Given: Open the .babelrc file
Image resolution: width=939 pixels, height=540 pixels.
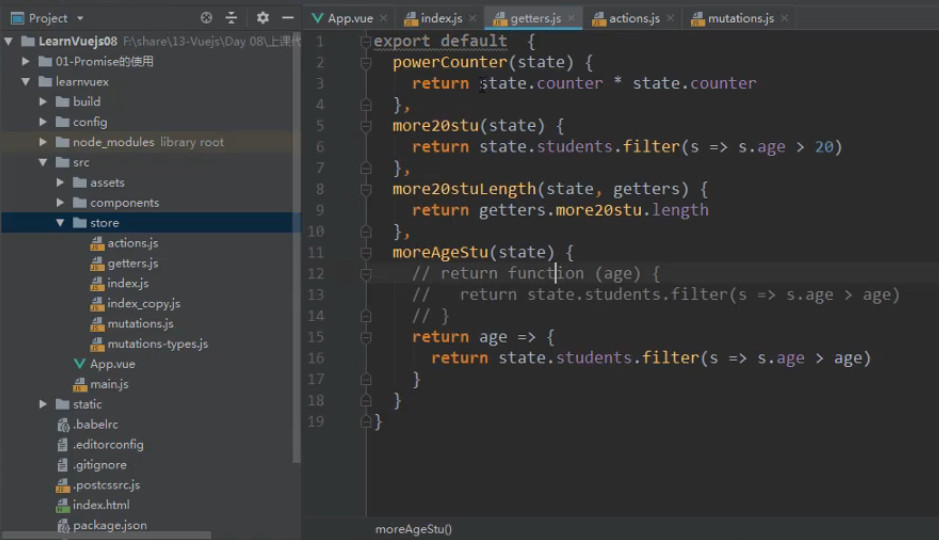Looking at the screenshot, I should [95, 424].
